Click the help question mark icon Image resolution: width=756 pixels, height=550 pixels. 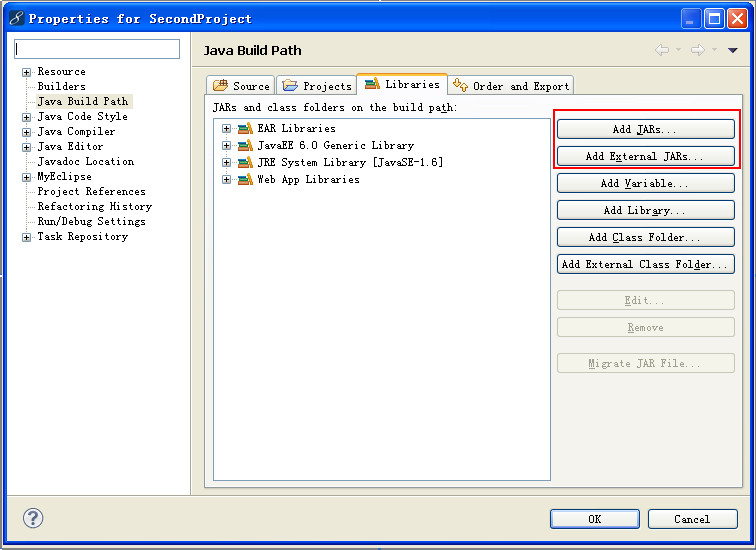click(x=33, y=518)
